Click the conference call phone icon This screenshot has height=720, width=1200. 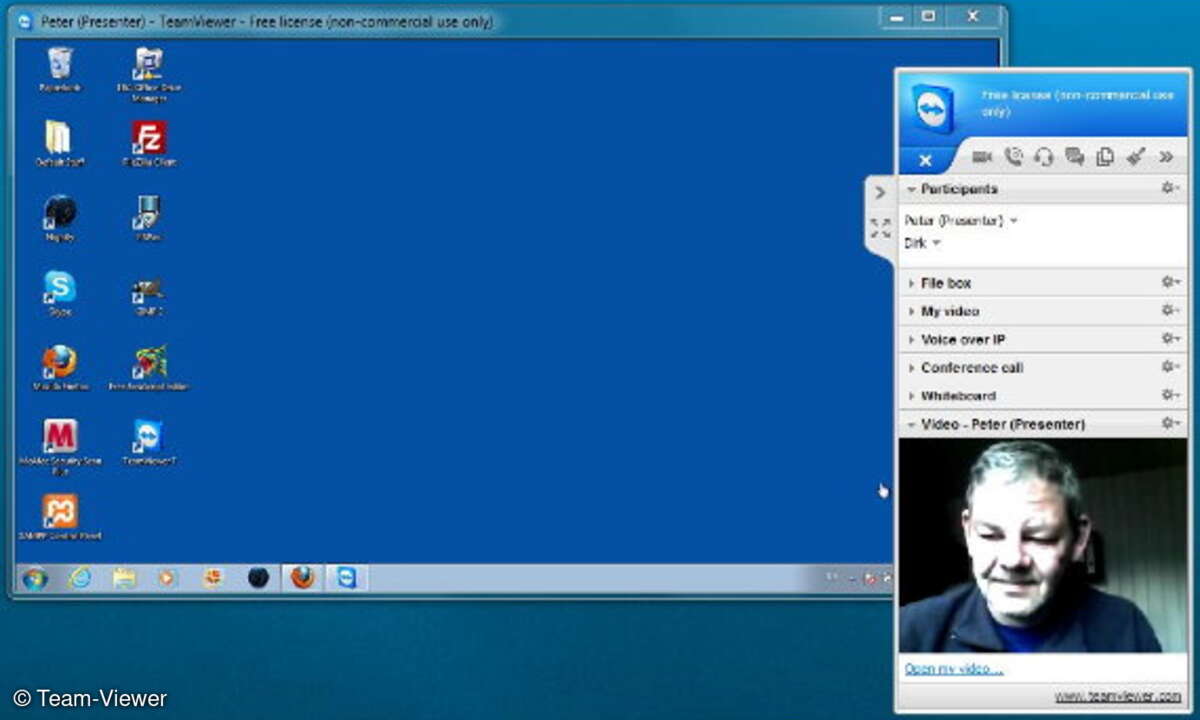(1013, 157)
